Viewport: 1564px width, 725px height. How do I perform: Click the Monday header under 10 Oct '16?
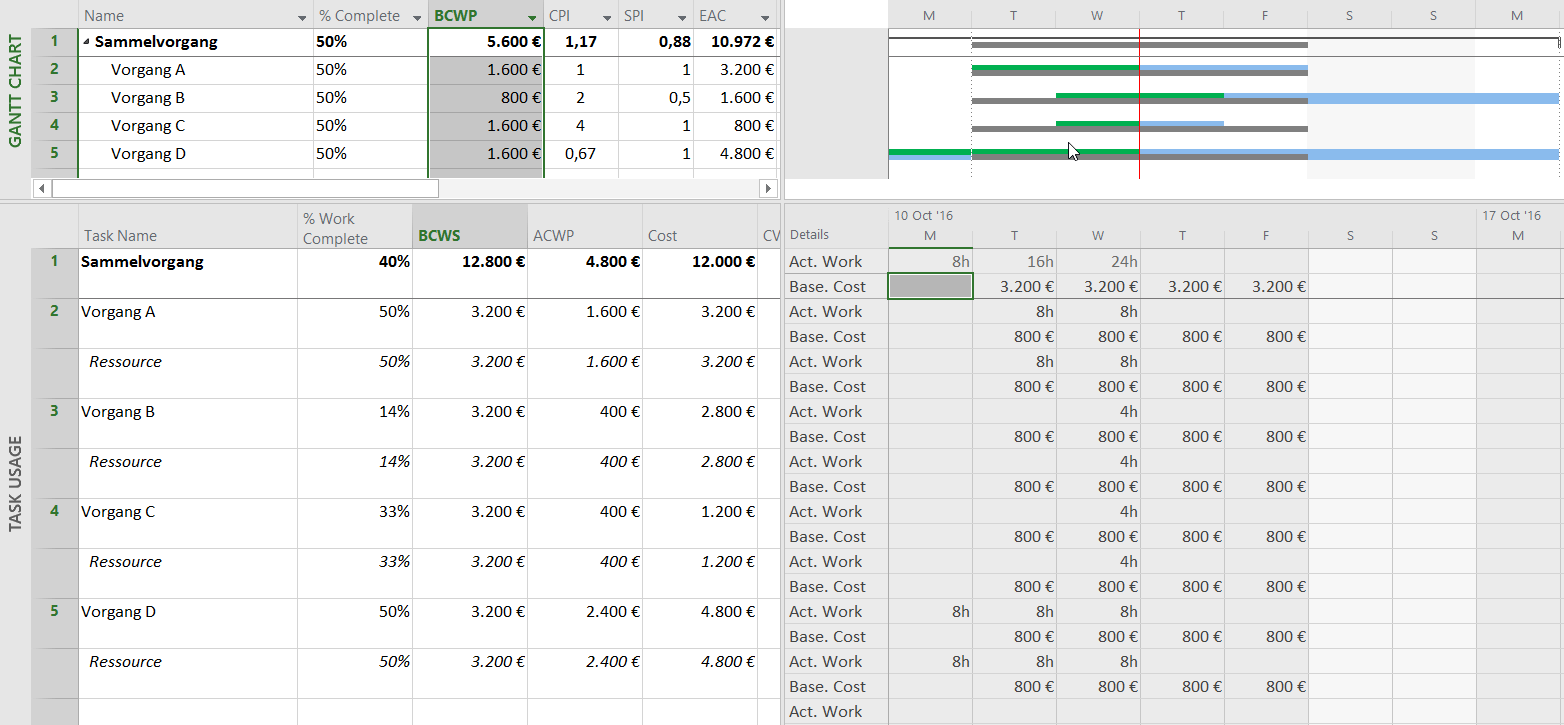click(x=930, y=236)
